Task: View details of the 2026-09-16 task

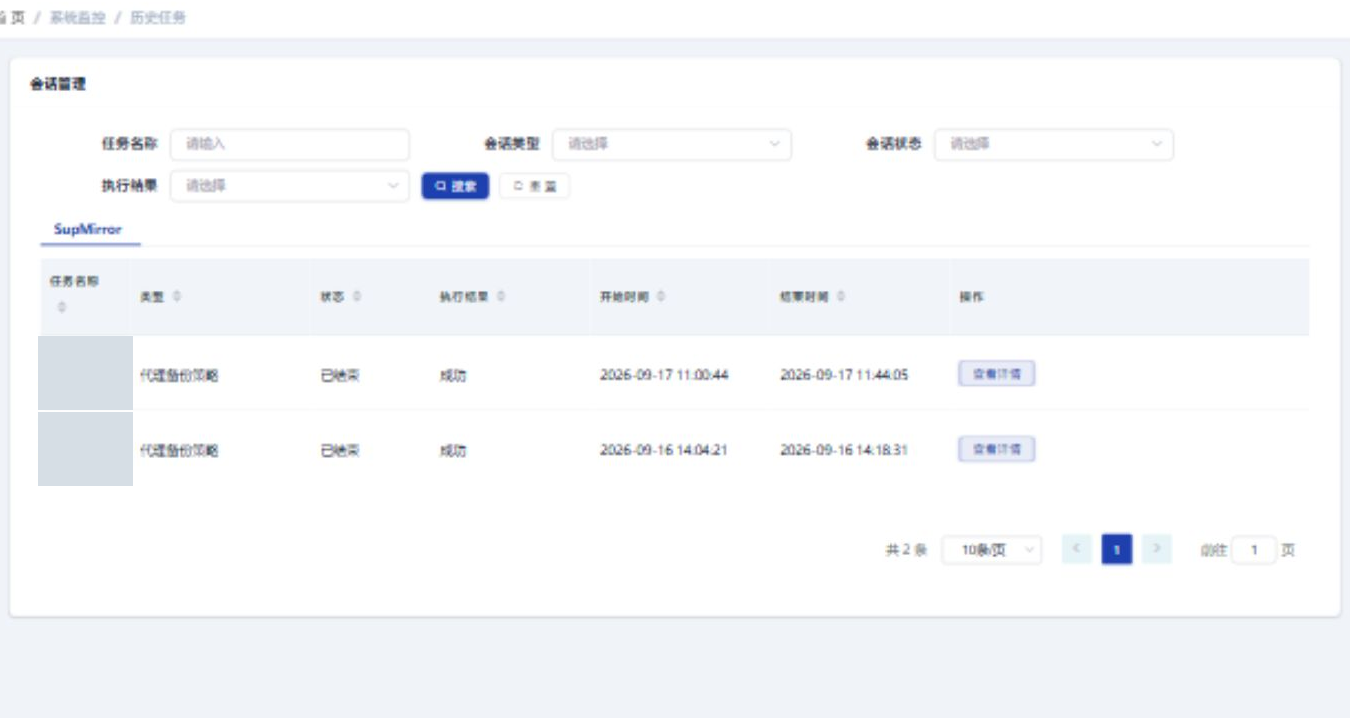Action: [997, 449]
